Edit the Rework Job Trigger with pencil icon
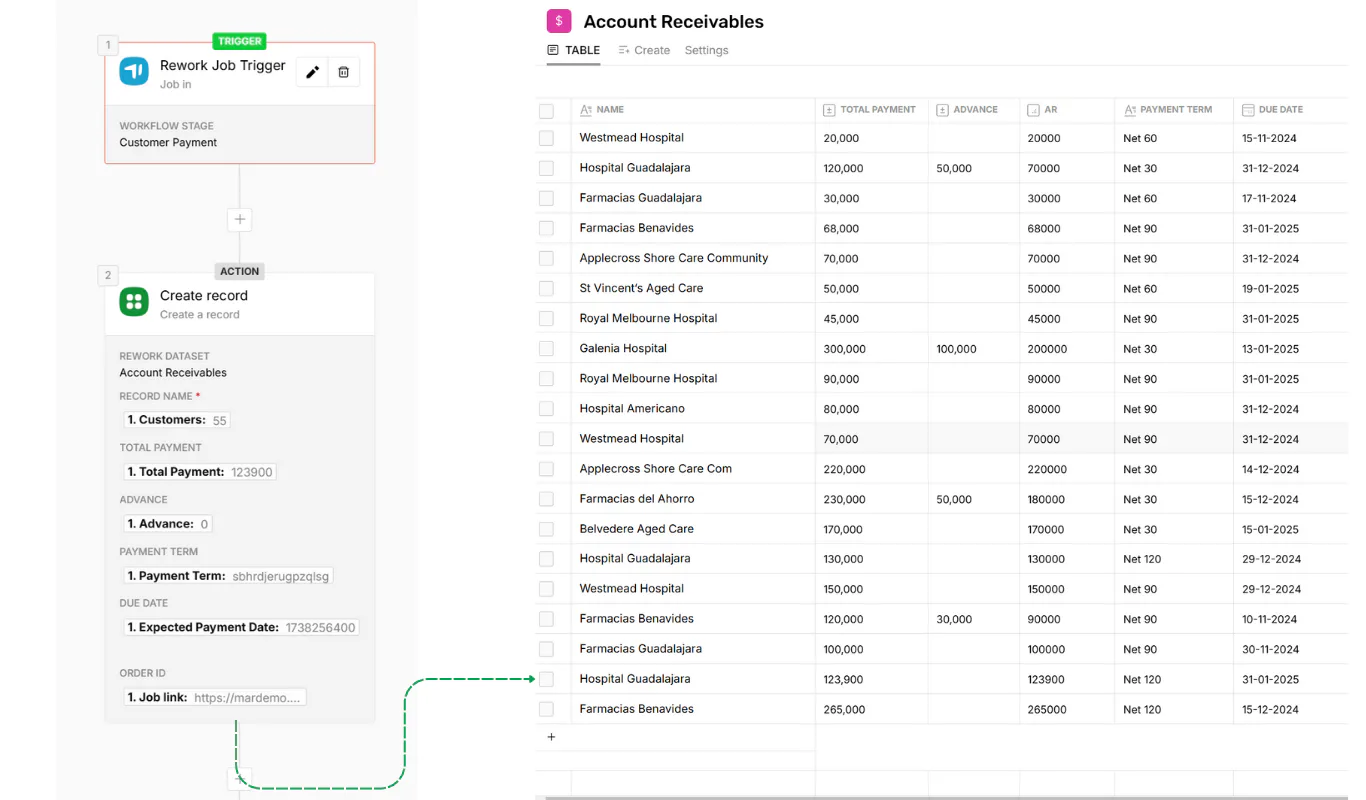The height and width of the screenshot is (800, 1366). [x=312, y=72]
